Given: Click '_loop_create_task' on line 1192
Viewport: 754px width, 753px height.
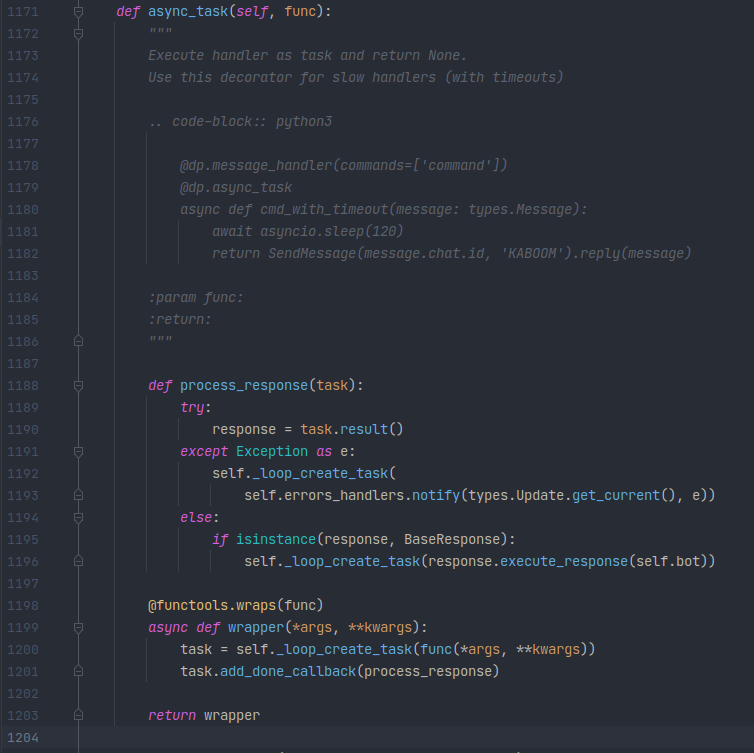Looking at the screenshot, I should point(320,474).
